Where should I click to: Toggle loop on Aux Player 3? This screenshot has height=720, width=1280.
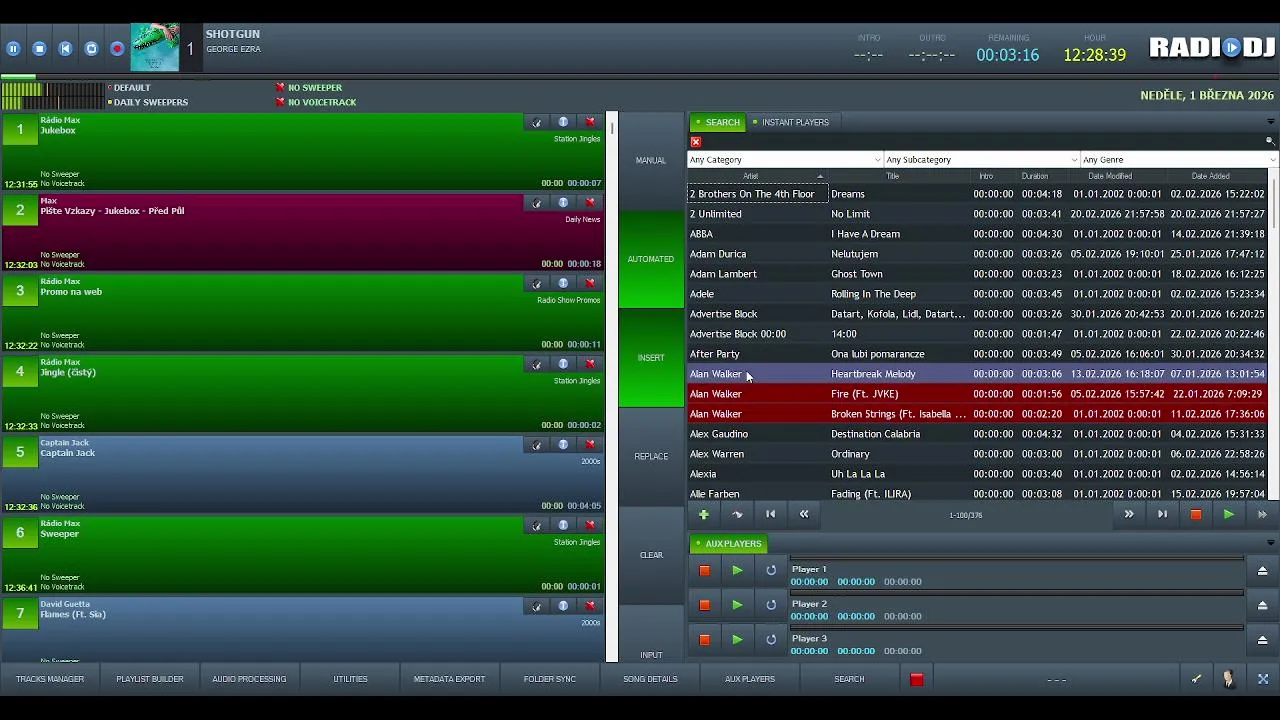[771, 640]
